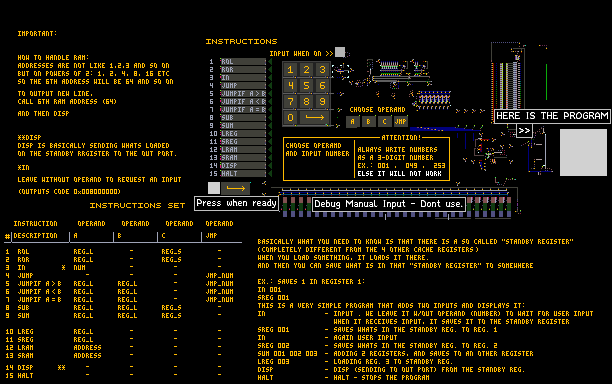The image size is (612, 384).
Task: Choose the SUM instruction button
Action: (x=243, y=126)
